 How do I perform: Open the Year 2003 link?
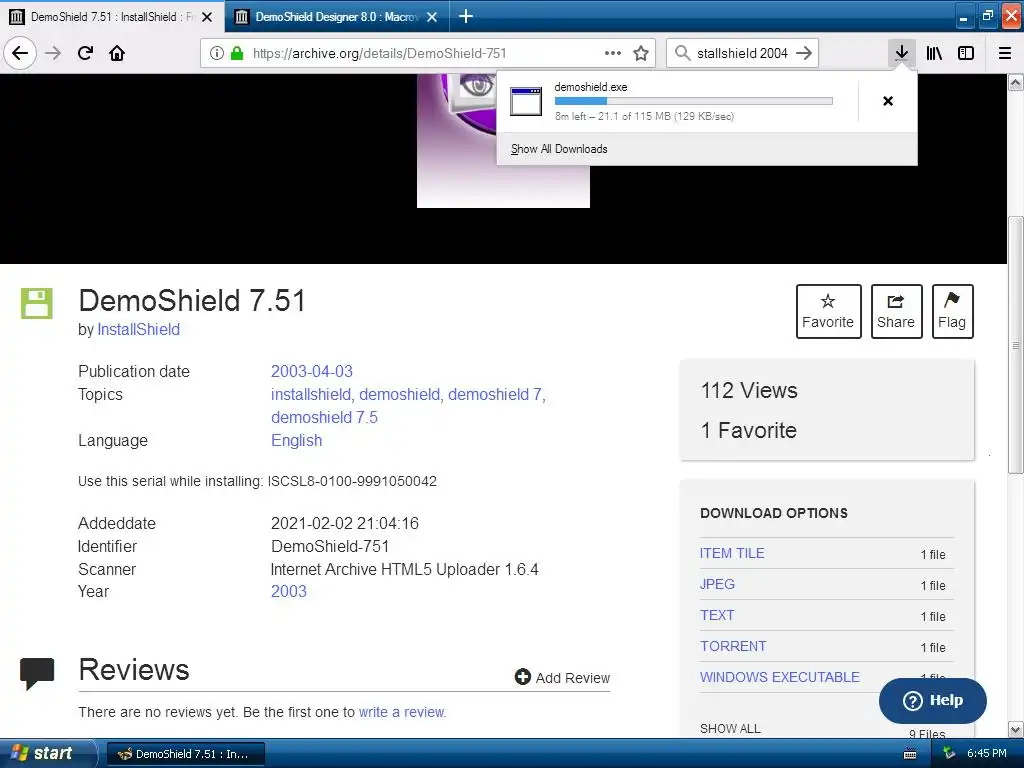[x=289, y=591]
